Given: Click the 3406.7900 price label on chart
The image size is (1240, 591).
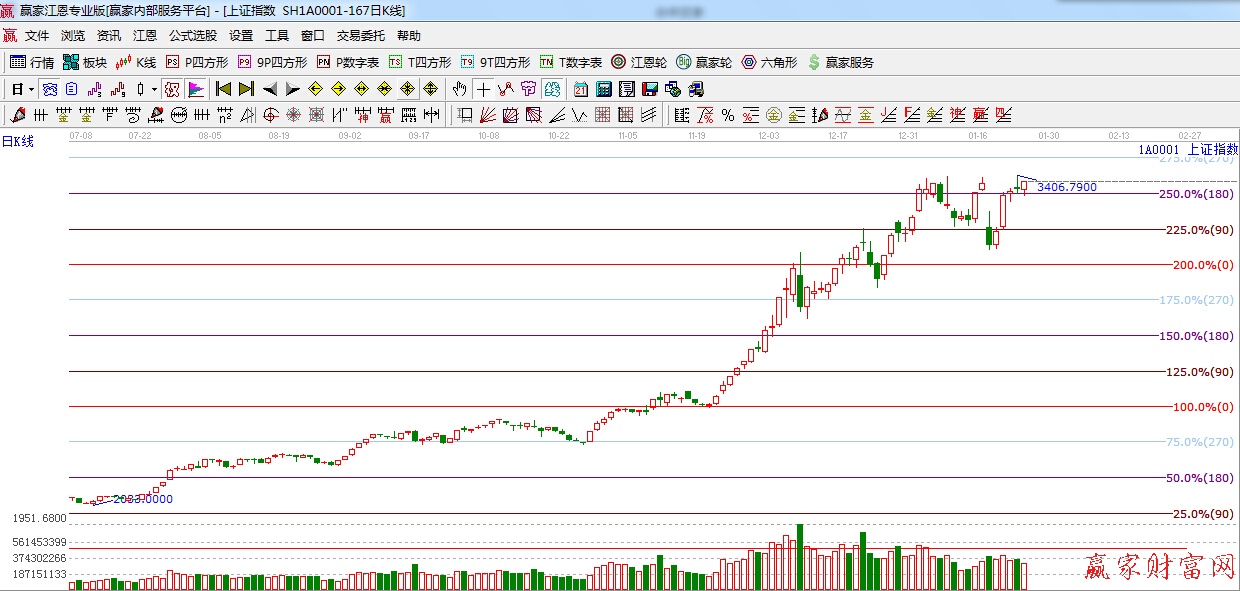Looking at the screenshot, I should [1066, 187].
